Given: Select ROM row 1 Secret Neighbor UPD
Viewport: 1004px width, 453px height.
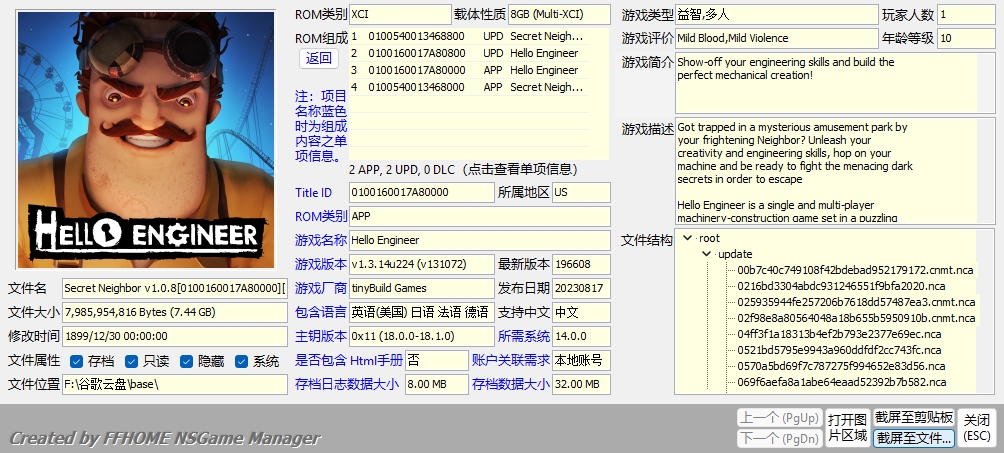Looking at the screenshot, I should point(469,37).
